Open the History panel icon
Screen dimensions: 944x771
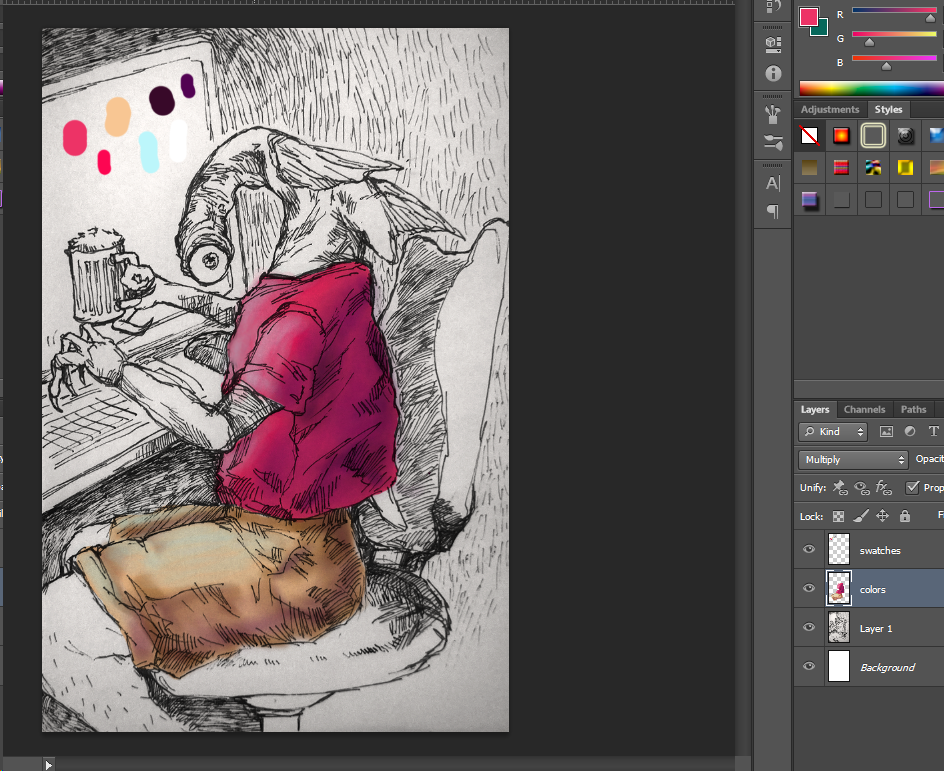773,7
